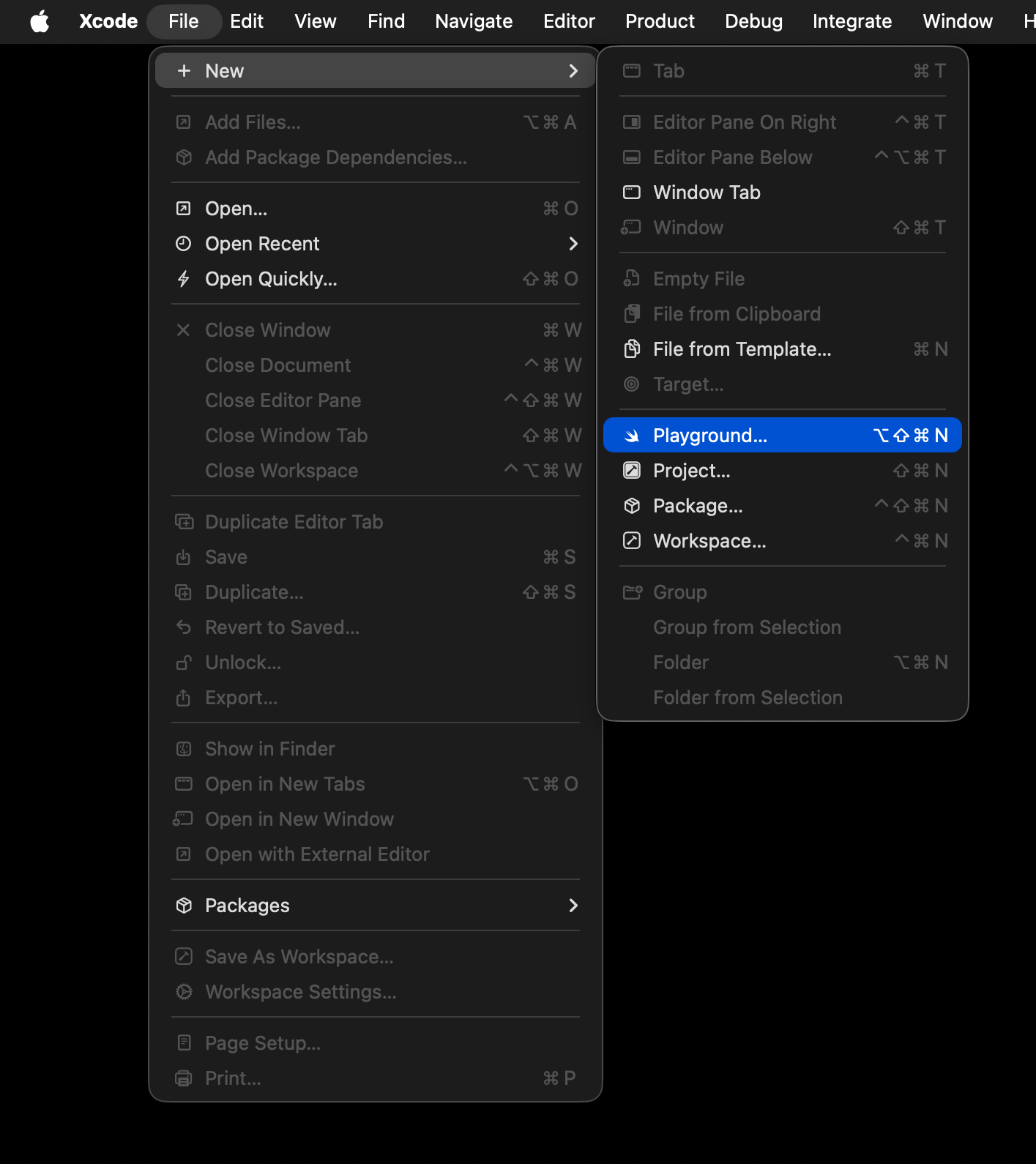The height and width of the screenshot is (1164, 1036).
Task: Click the Apple logo in menu bar
Action: coord(40,21)
